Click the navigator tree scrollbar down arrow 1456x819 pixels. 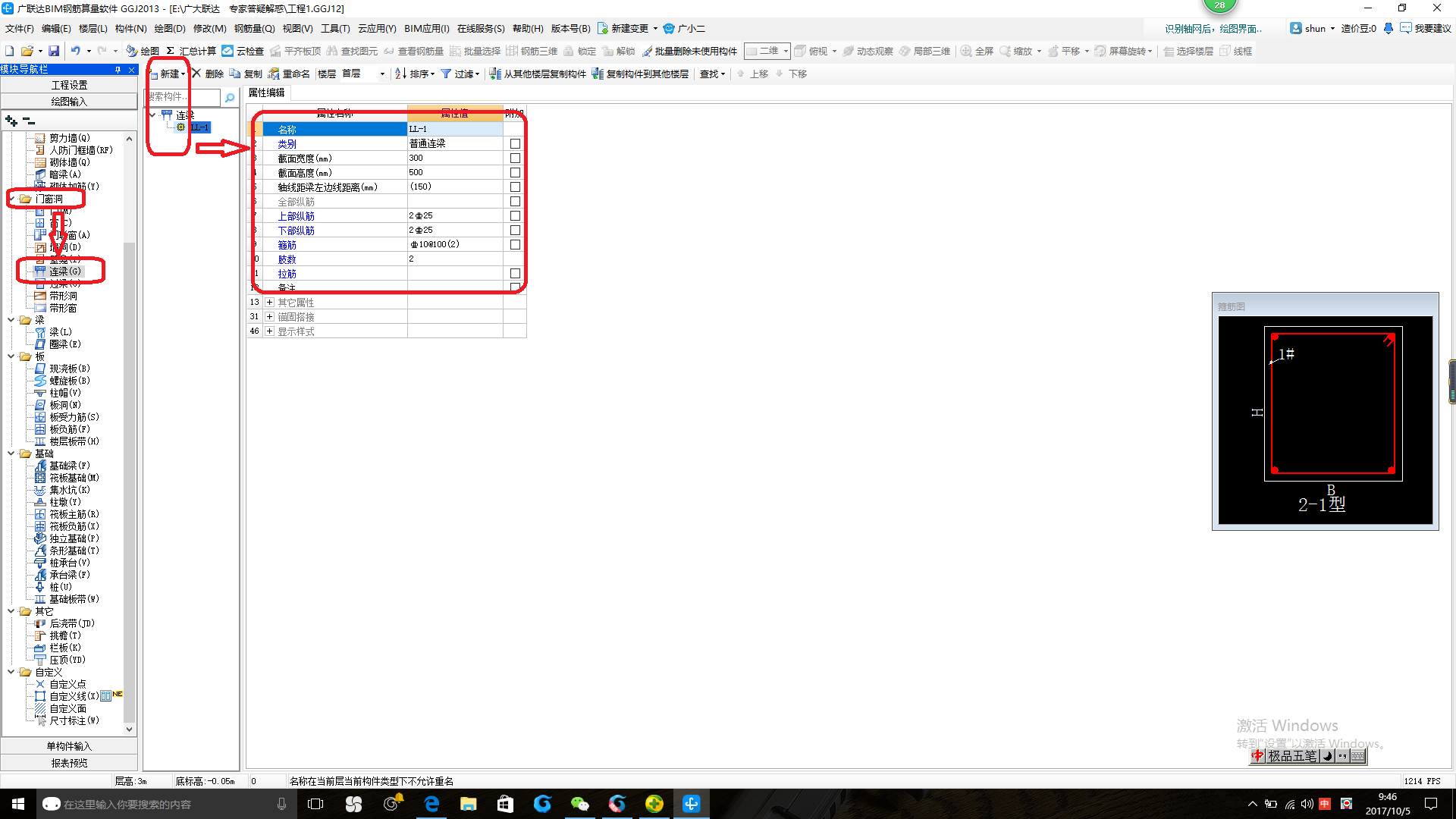click(x=129, y=730)
